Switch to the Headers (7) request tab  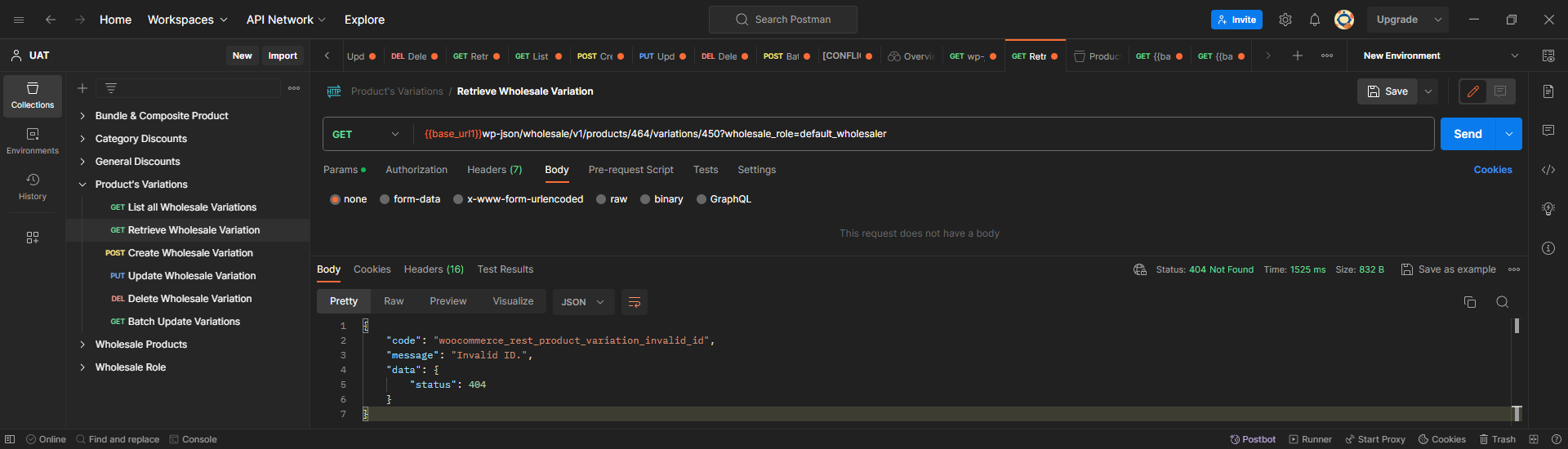coord(494,170)
